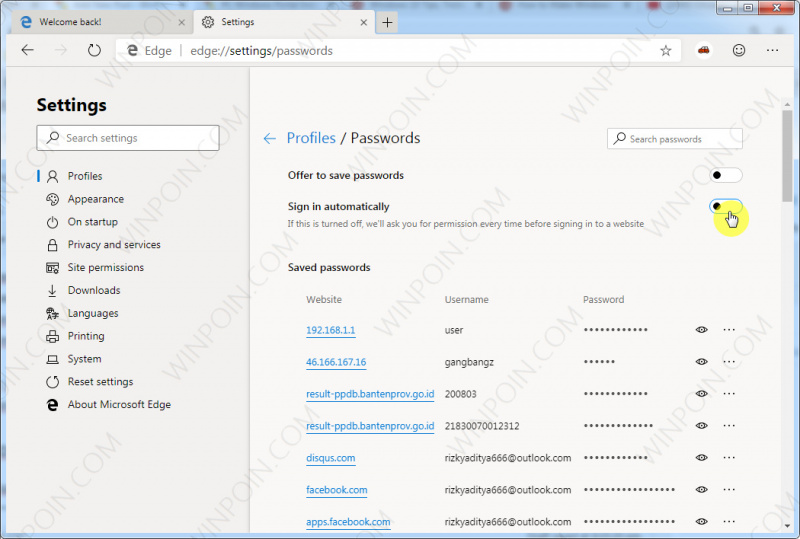The image size is (800, 539).
Task: Open the Edge settings and more menu
Action: click(772, 50)
